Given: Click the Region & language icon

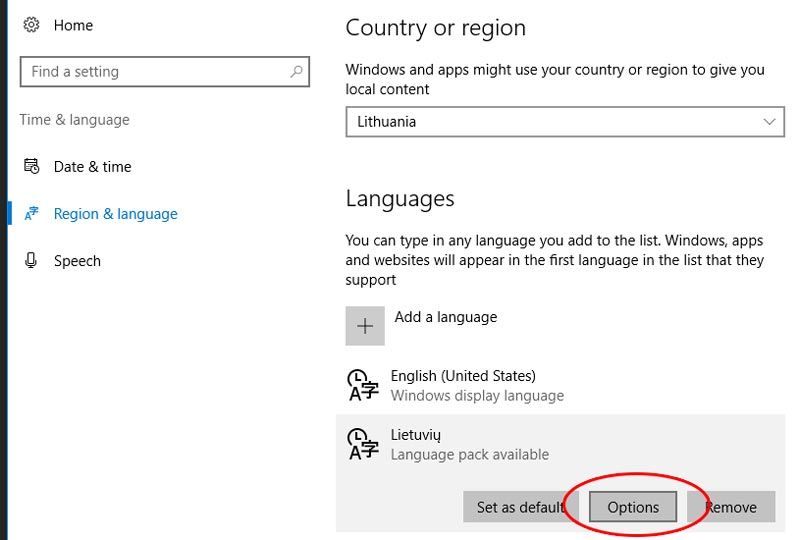Looking at the screenshot, I should click(31, 213).
